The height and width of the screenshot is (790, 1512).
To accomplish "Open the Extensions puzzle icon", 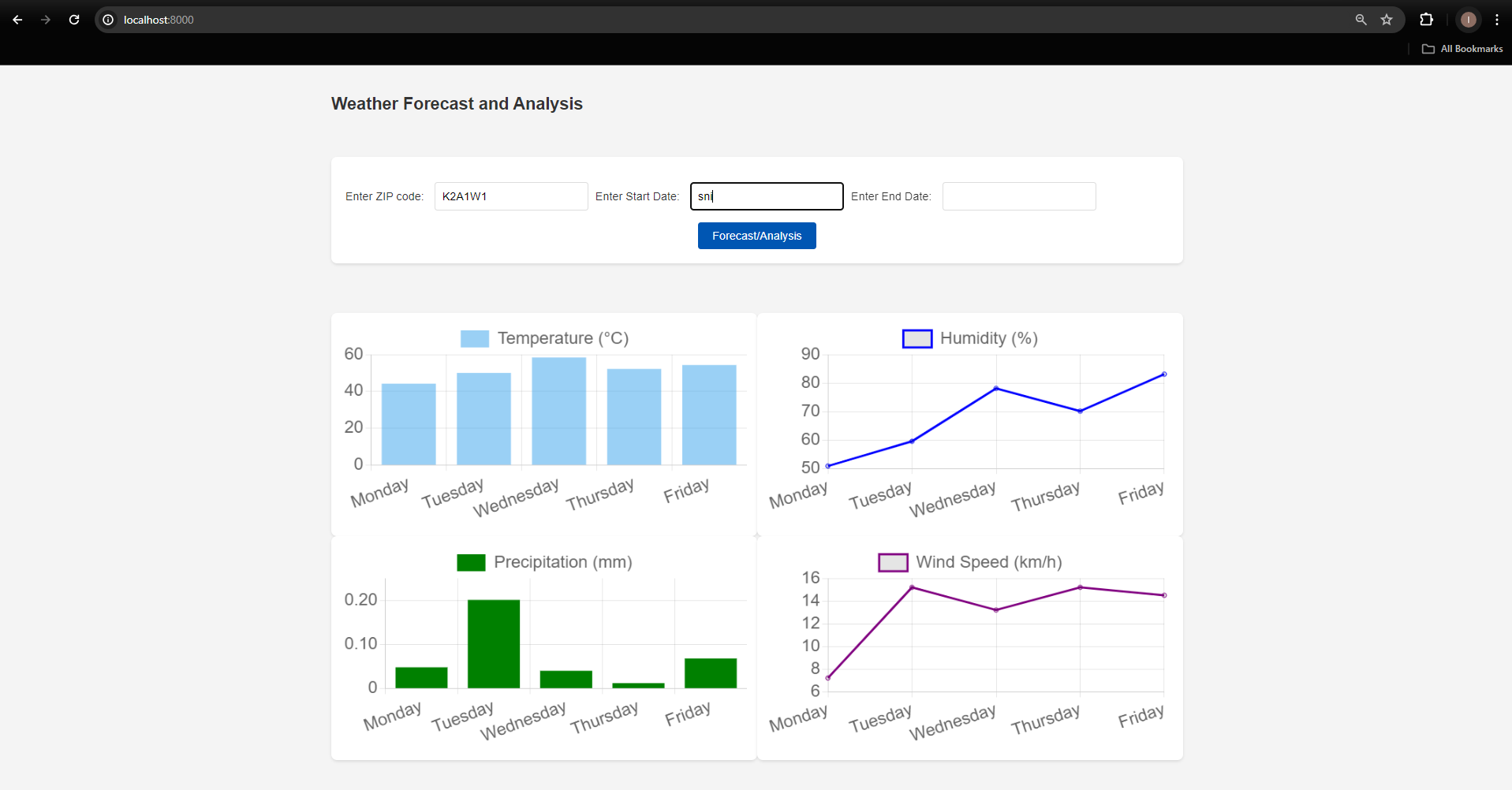I will (1426, 20).
